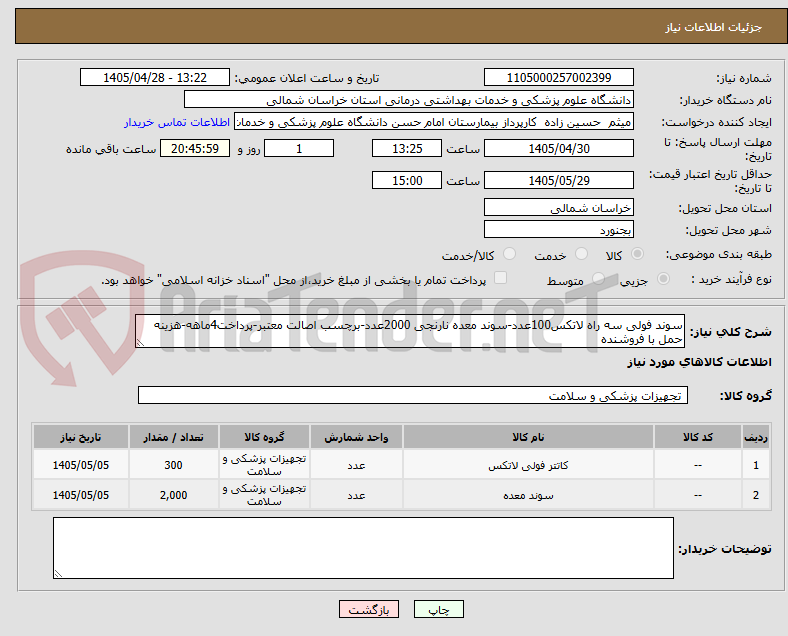This screenshot has width=788, height=636.
Task: Click the تاریخ نیاز column header
Action: point(81,437)
